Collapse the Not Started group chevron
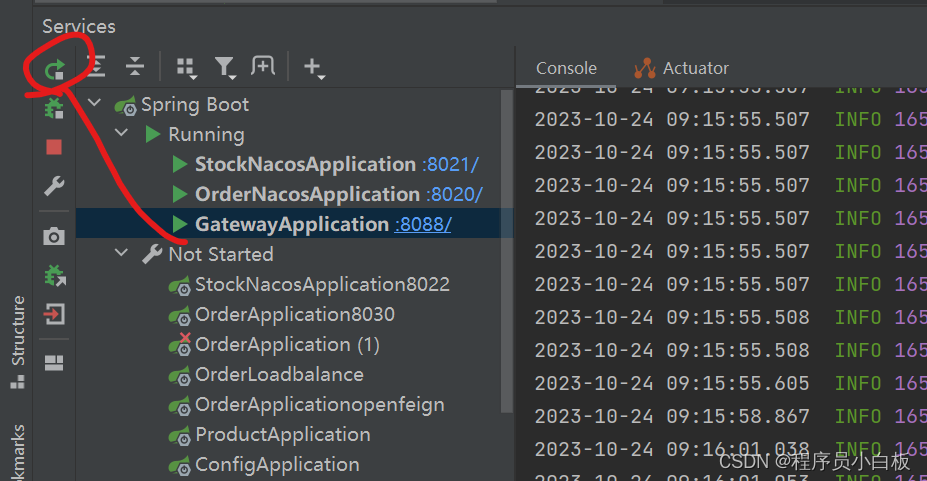The height and width of the screenshot is (481, 927). tap(121, 253)
